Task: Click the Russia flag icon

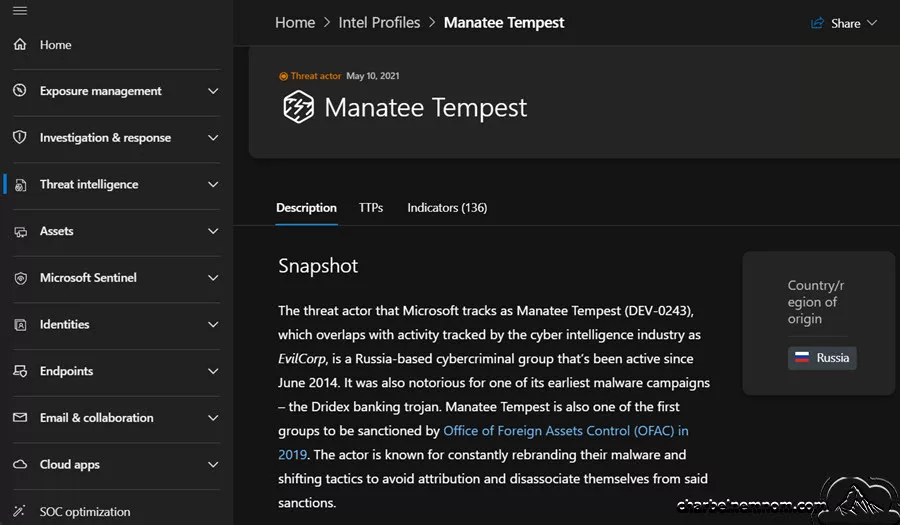Action: point(802,357)
